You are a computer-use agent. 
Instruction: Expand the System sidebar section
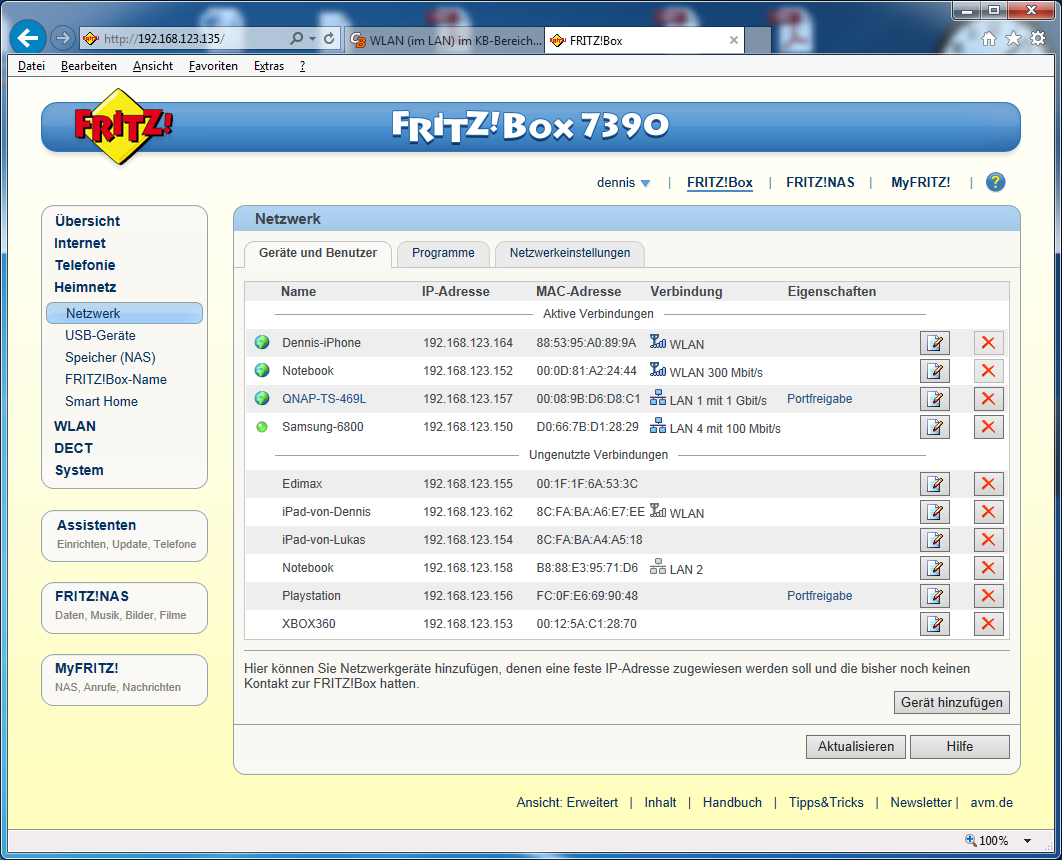[79, 471]
